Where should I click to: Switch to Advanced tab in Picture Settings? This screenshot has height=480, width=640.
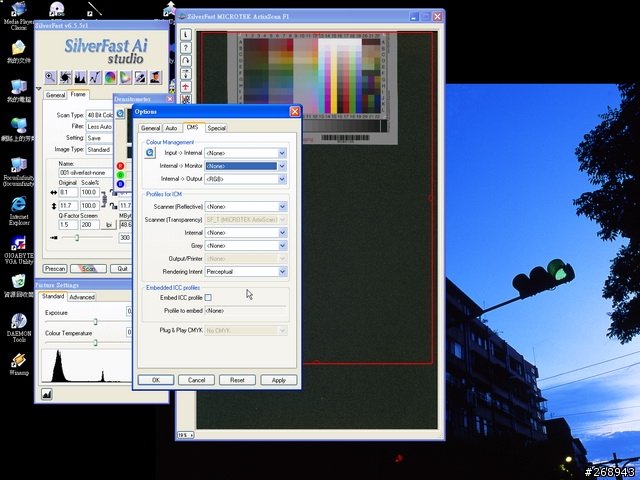82,297
